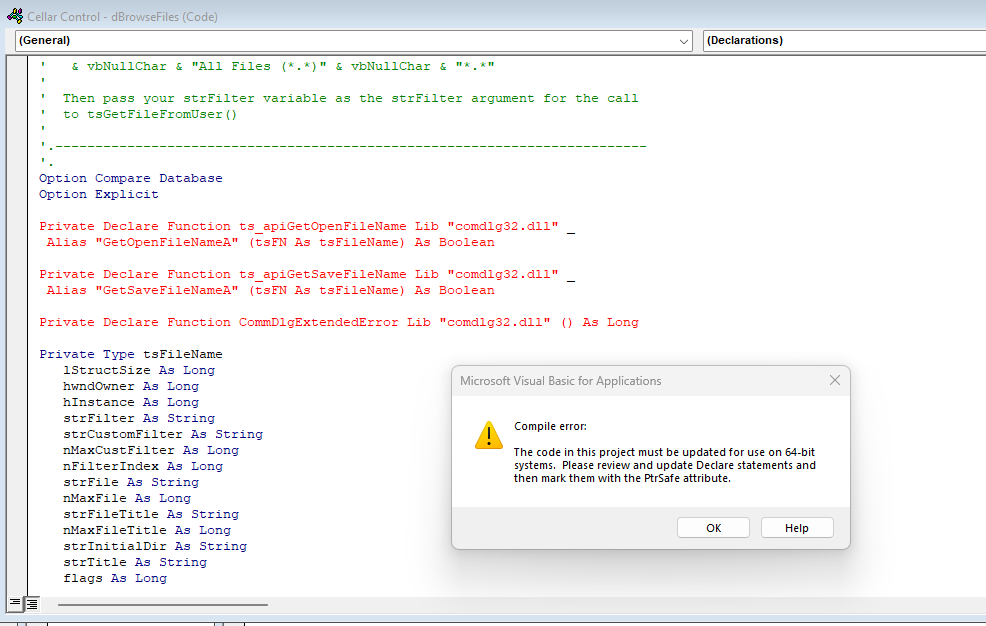Click the code window horizontal scrollbar

[163, 605]
